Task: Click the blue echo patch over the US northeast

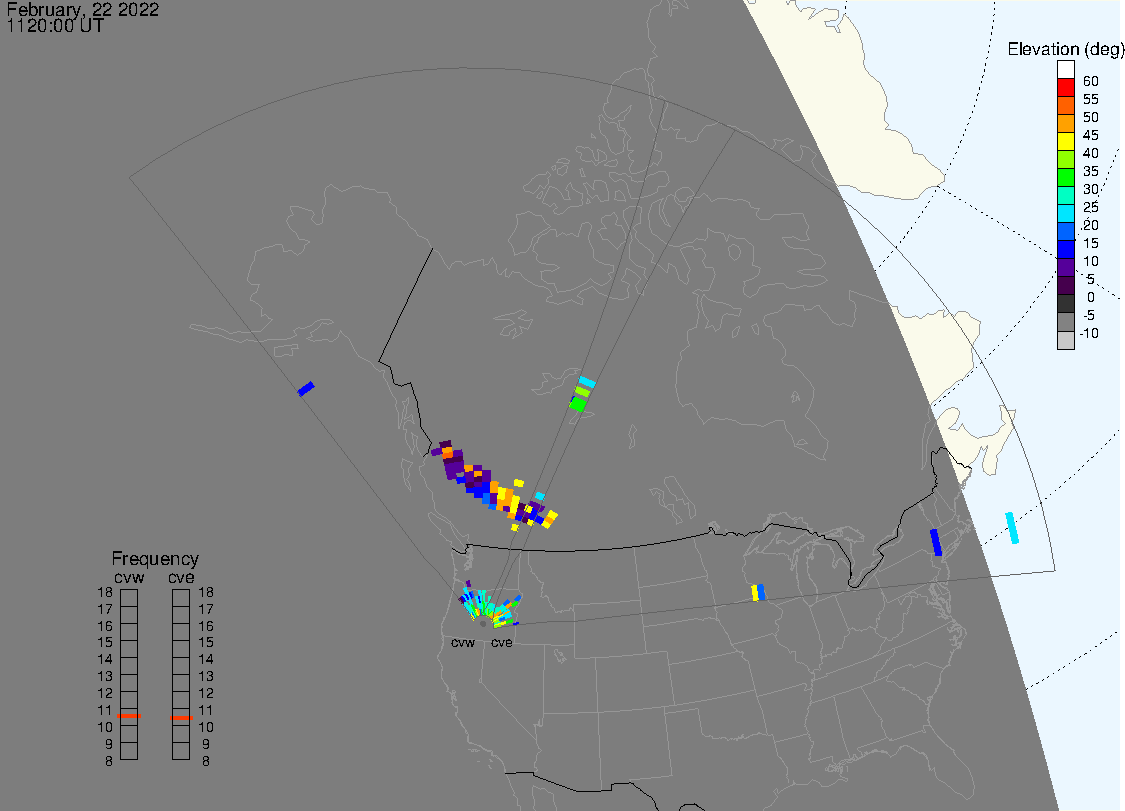Action: (x=935, y=542)
